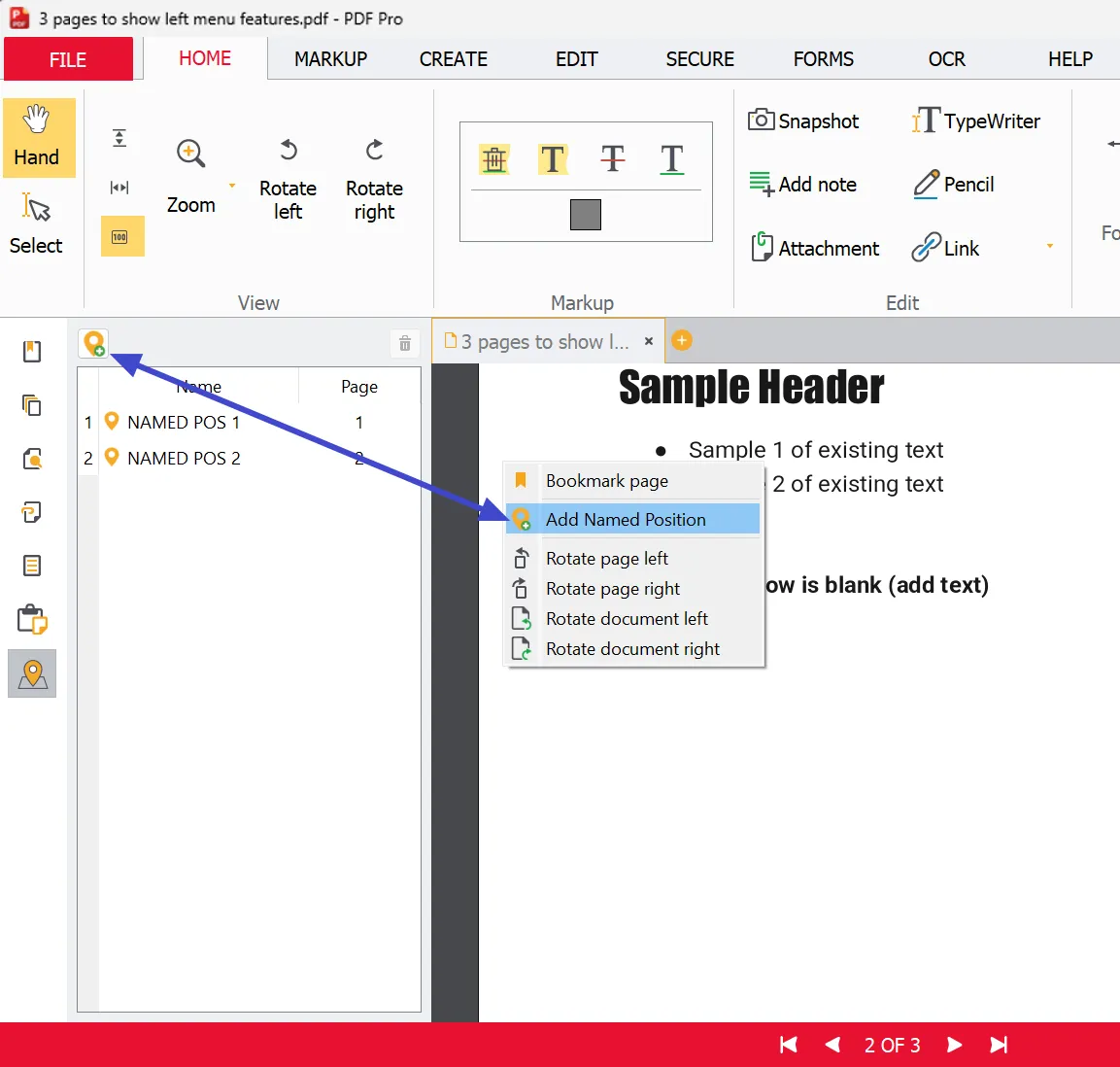
Task: Close the document tab
Action: pyautogui.click(x=649, y=341)
